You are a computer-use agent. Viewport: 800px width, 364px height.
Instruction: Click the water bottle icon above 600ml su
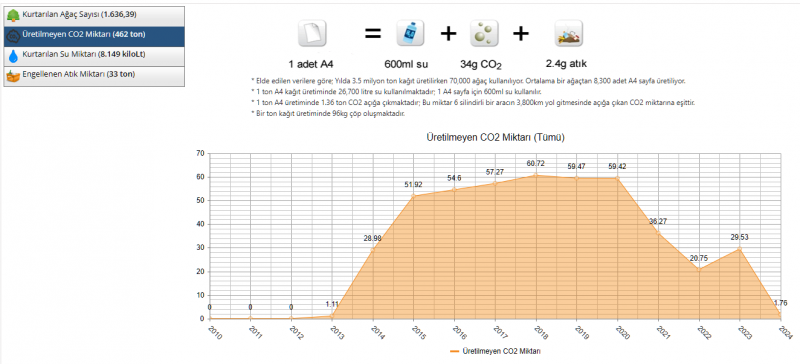tap(410, 35)
